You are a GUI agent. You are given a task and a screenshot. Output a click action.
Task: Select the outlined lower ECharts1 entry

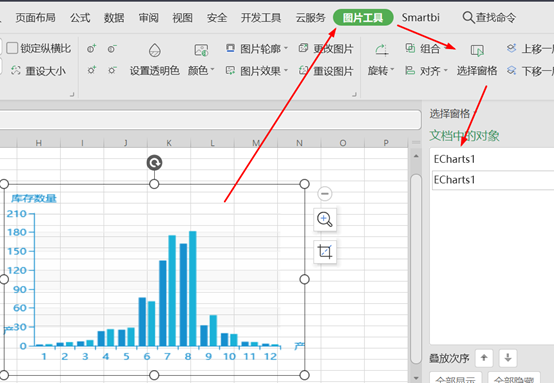coord(493,180)
